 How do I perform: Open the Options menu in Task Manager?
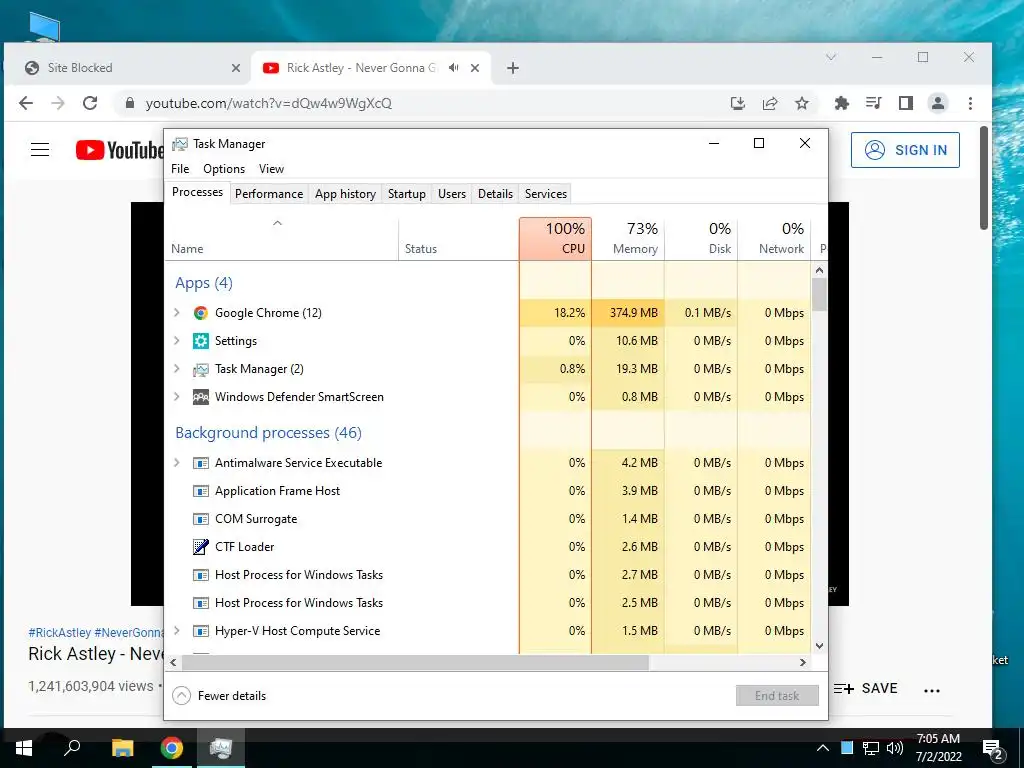(224, 169)
